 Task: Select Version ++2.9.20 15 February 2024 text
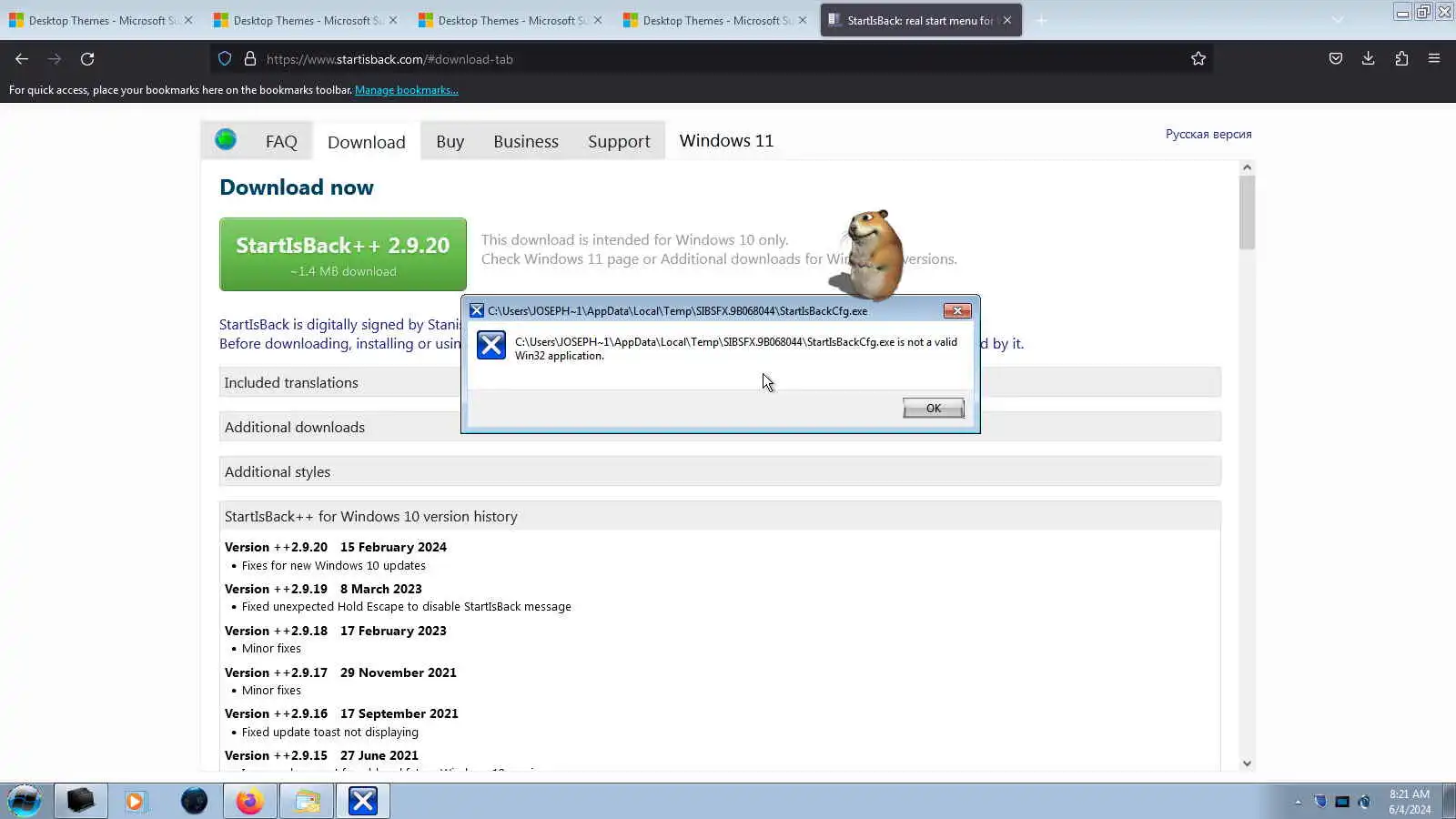pyautogui.click(x=336, y=547)
